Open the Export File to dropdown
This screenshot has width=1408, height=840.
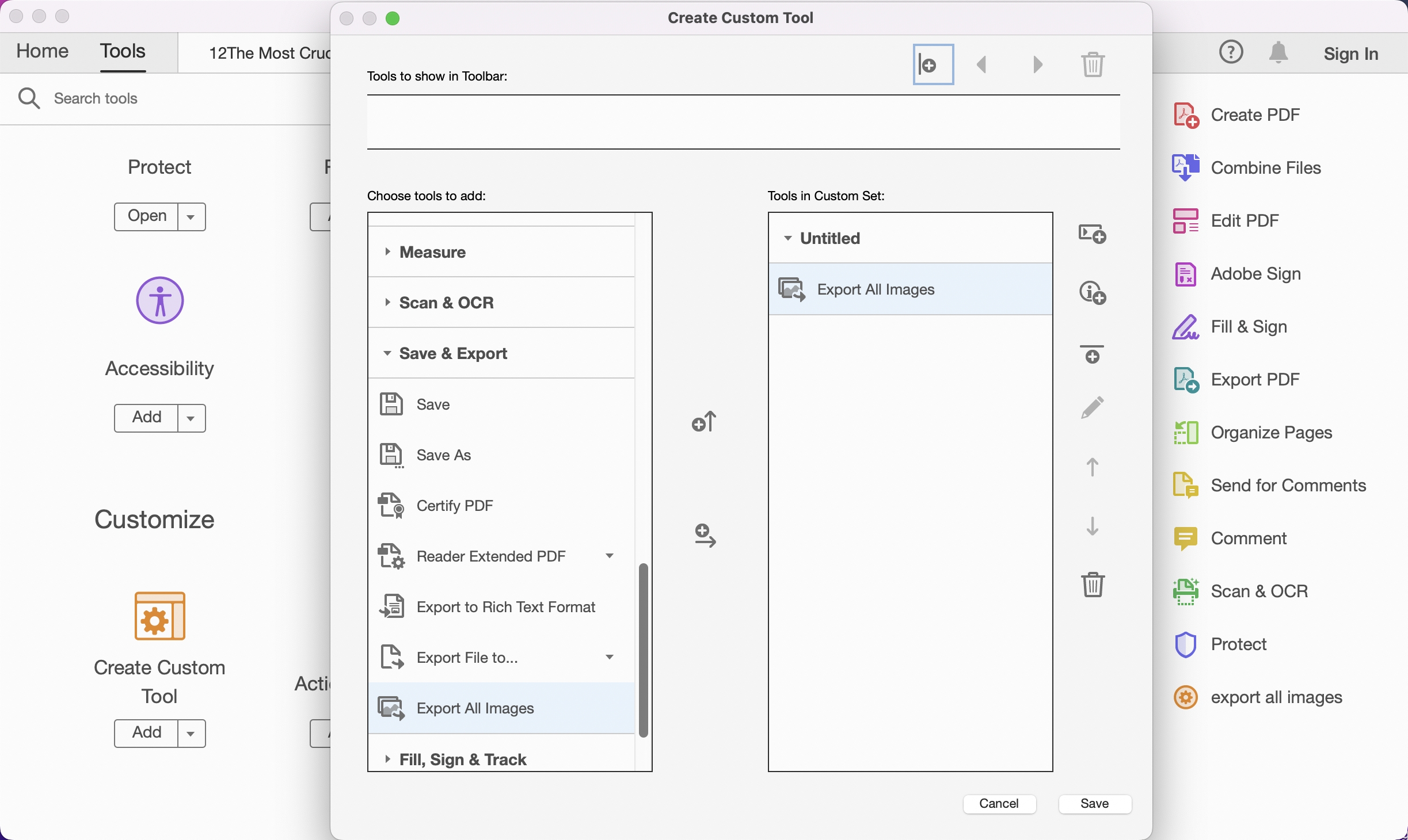point(608,658)
